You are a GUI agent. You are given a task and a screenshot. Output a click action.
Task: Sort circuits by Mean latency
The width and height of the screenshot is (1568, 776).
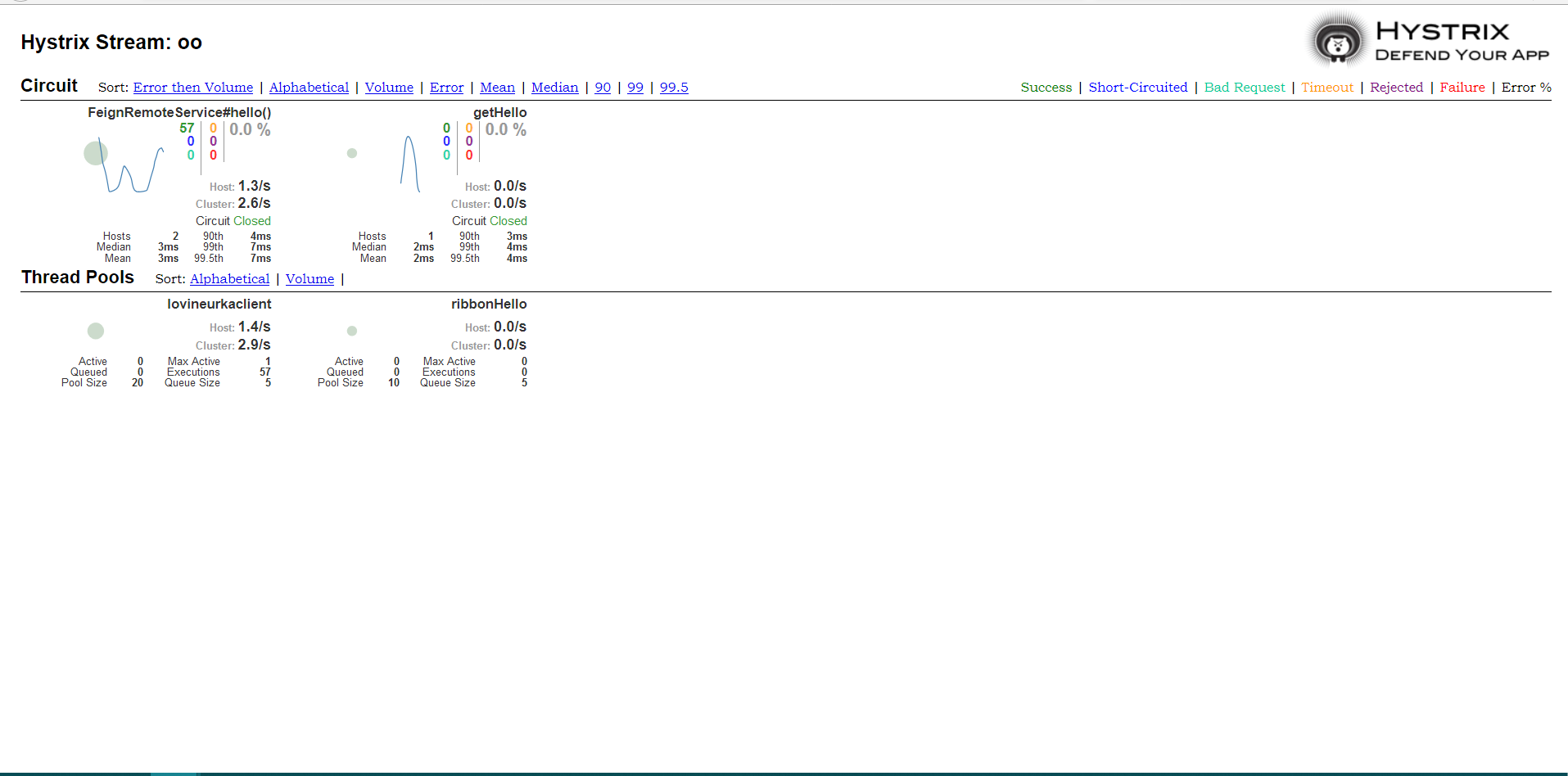pyautogui.click(x=497, y=88)
